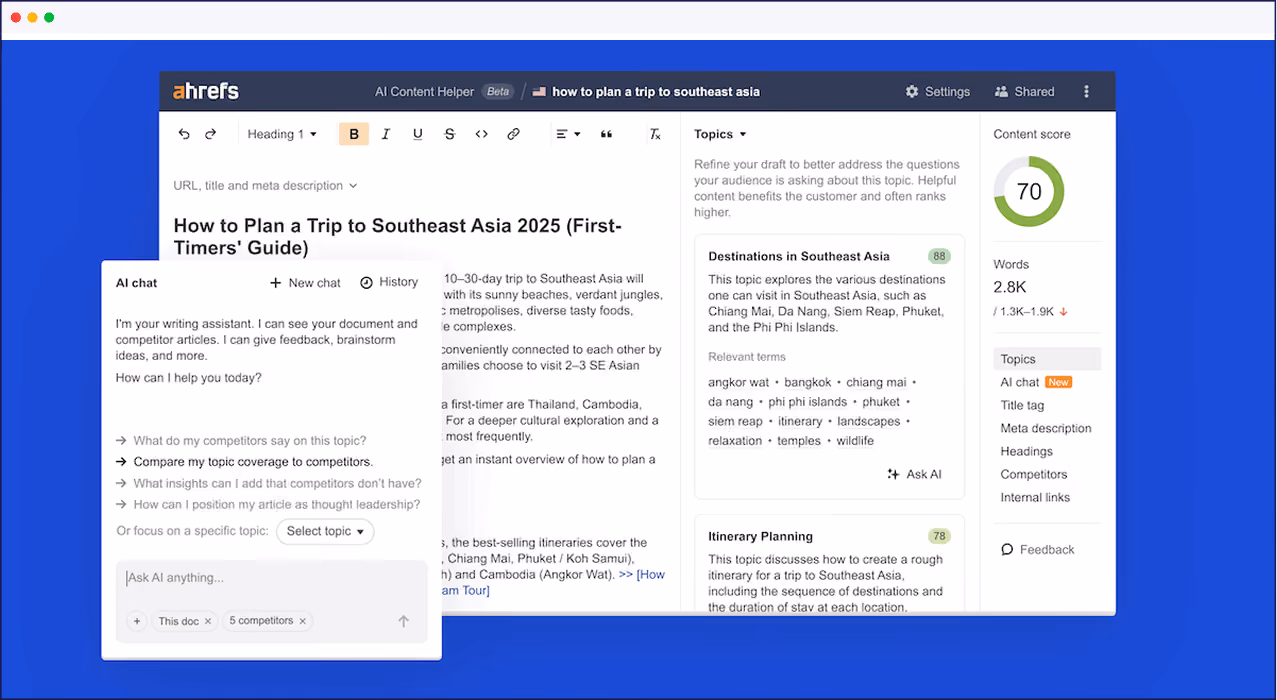
Task: Remove the 'This doc' context chip
Action: click(208, 621)
